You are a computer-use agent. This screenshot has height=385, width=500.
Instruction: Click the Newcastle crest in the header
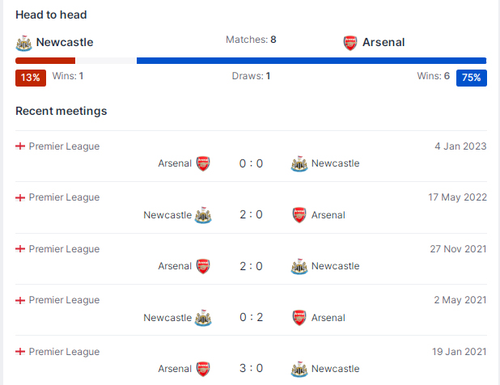[x=24, y=43]
